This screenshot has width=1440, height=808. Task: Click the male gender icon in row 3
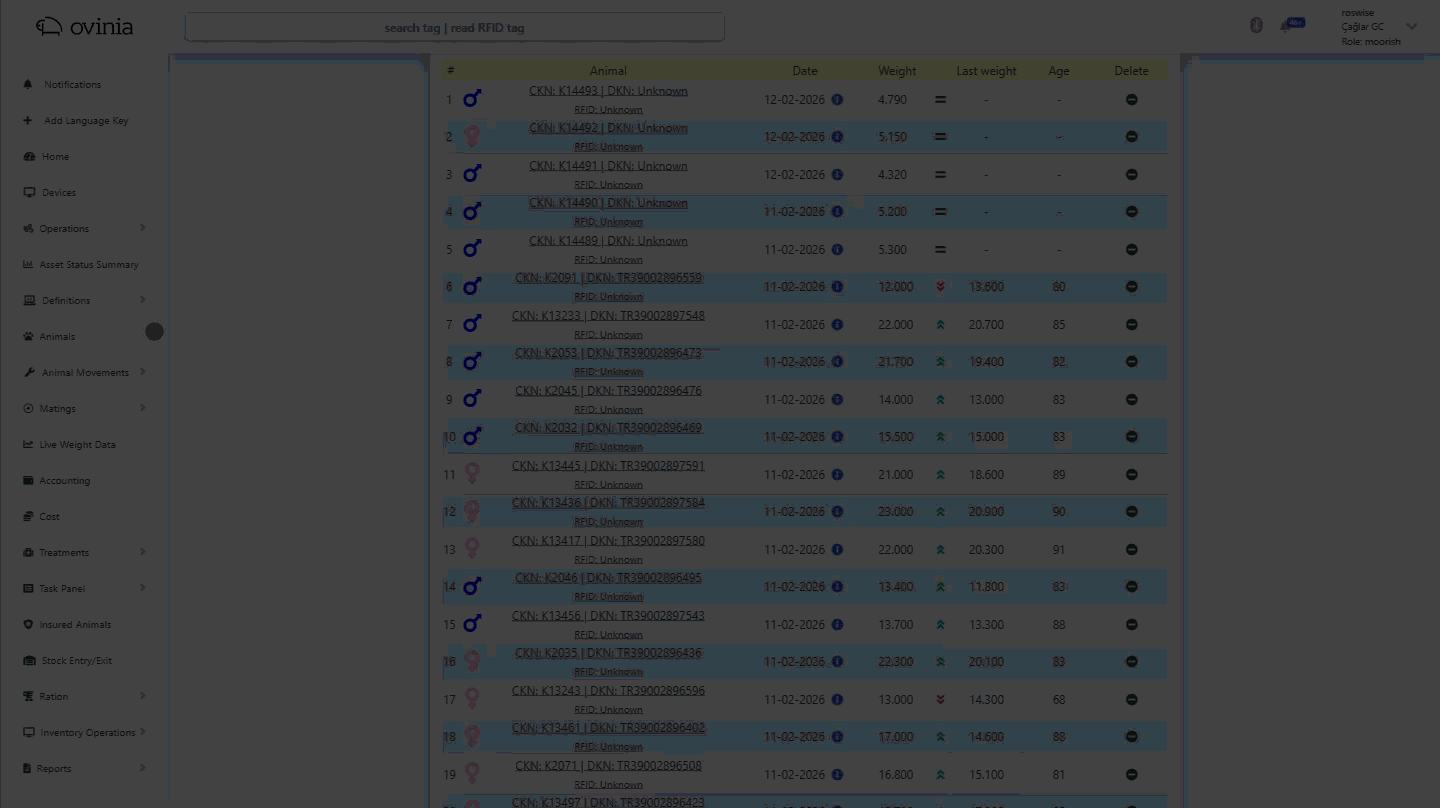pos(472,174)
